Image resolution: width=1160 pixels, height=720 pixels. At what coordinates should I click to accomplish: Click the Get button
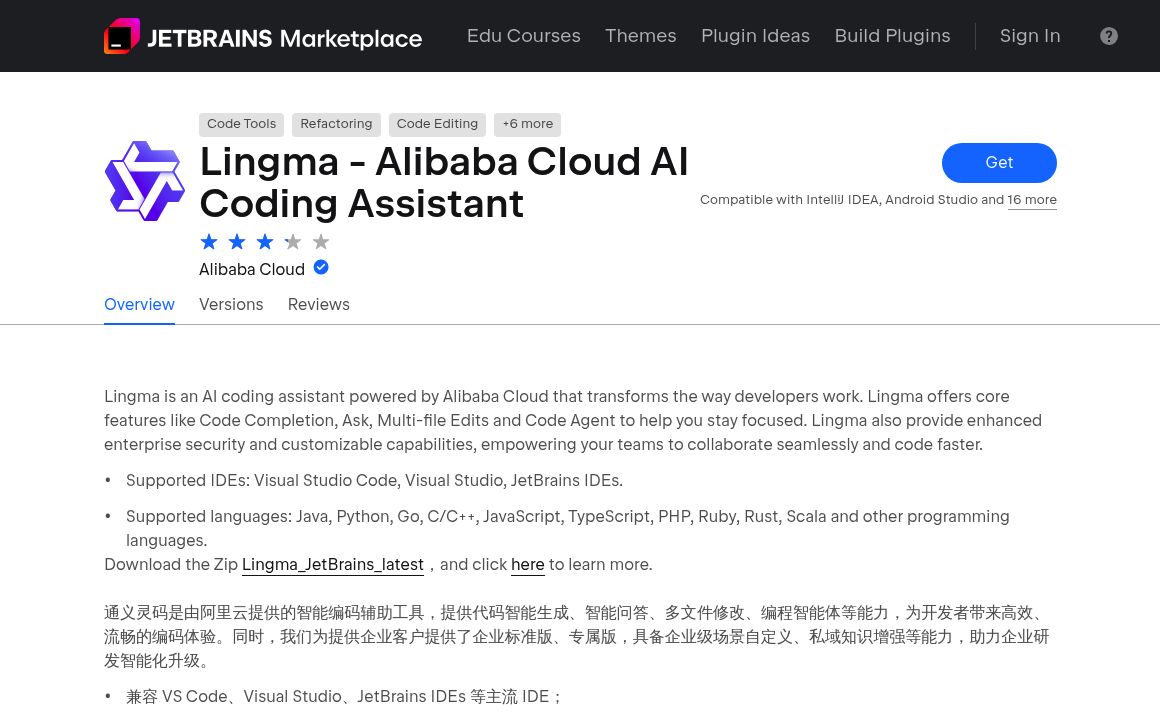999,162
